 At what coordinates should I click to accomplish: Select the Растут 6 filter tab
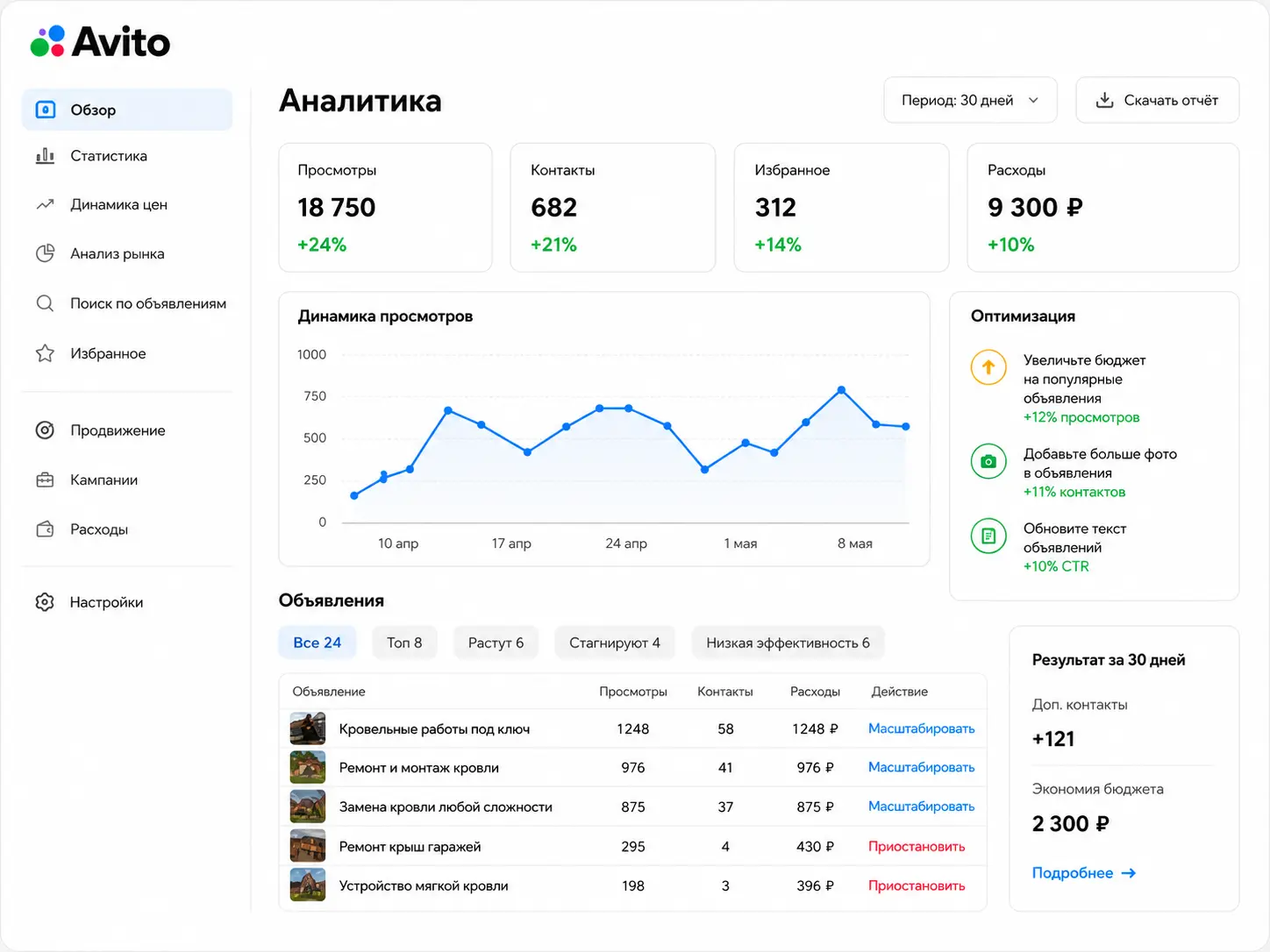(x=496, y=643)
